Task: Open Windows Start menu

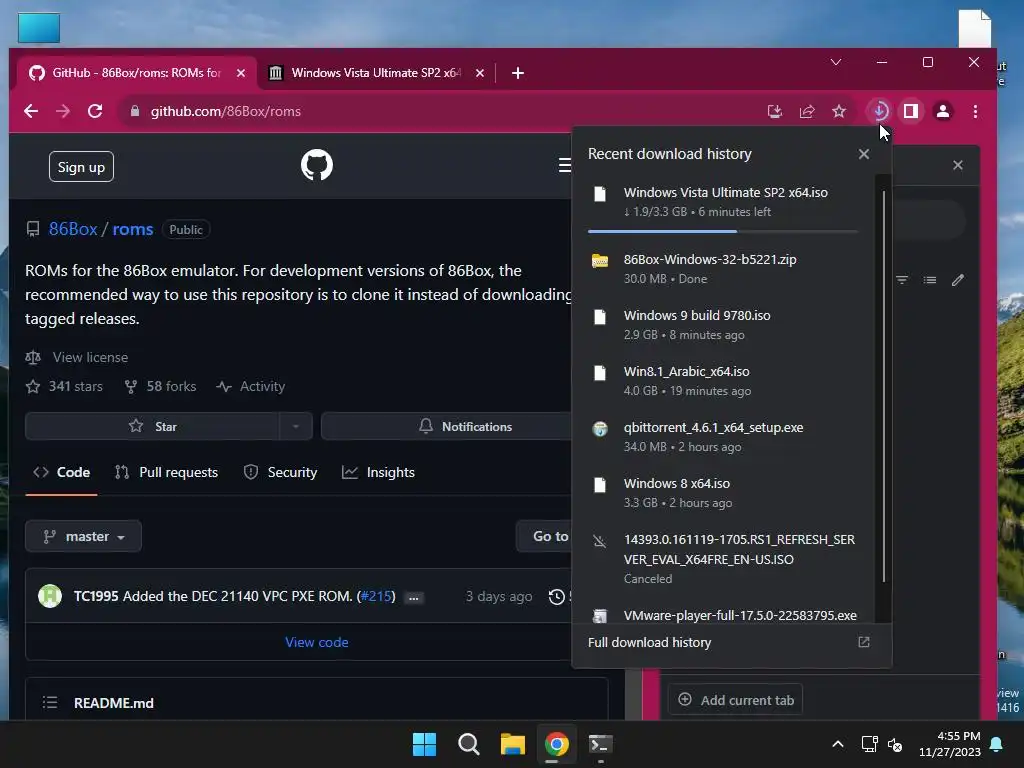Action: pyautogui.click(x=424, y=744)
